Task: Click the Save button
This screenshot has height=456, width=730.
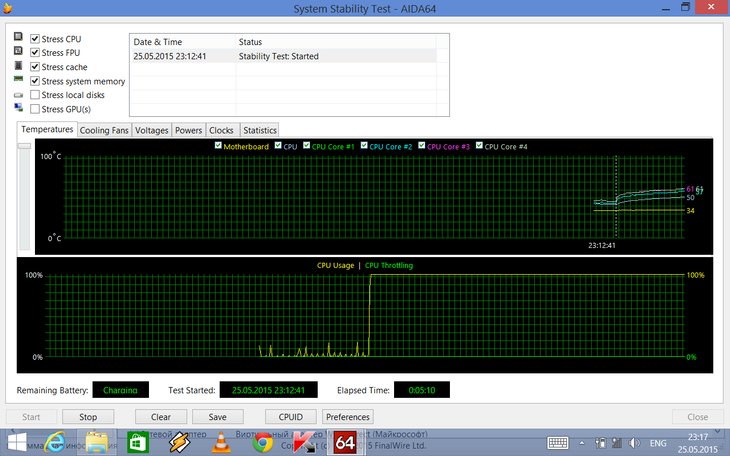Action: (217, 417)
